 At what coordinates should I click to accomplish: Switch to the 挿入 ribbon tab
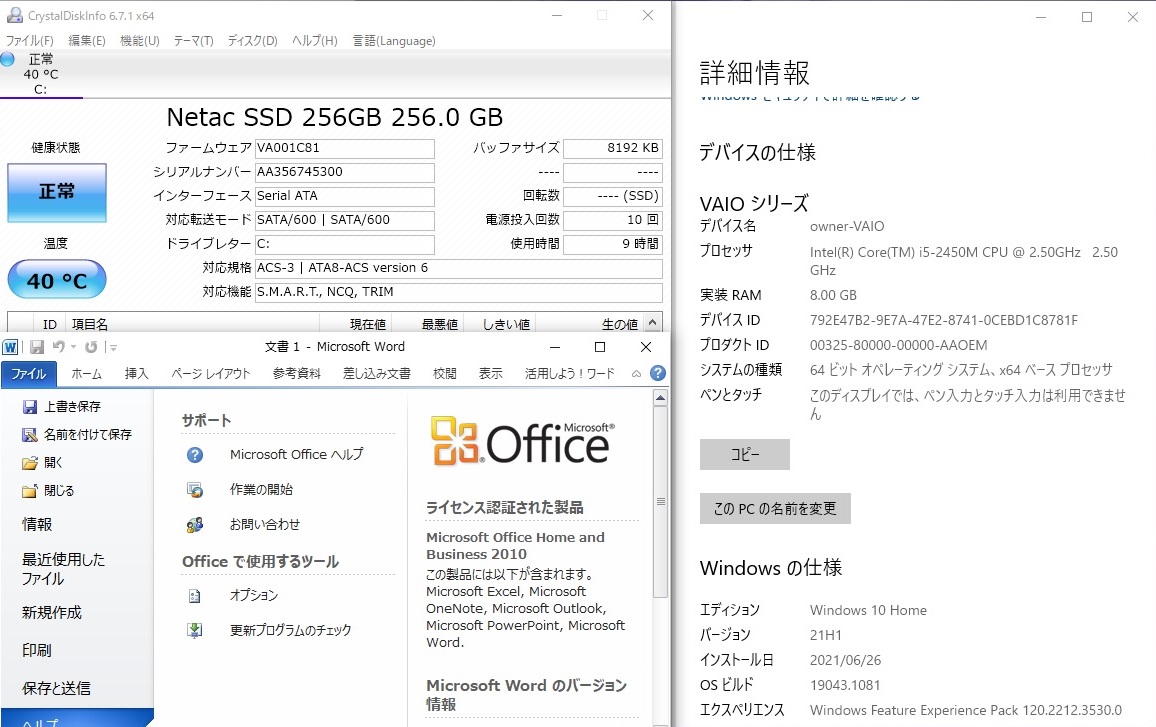(x=136, y=374)
